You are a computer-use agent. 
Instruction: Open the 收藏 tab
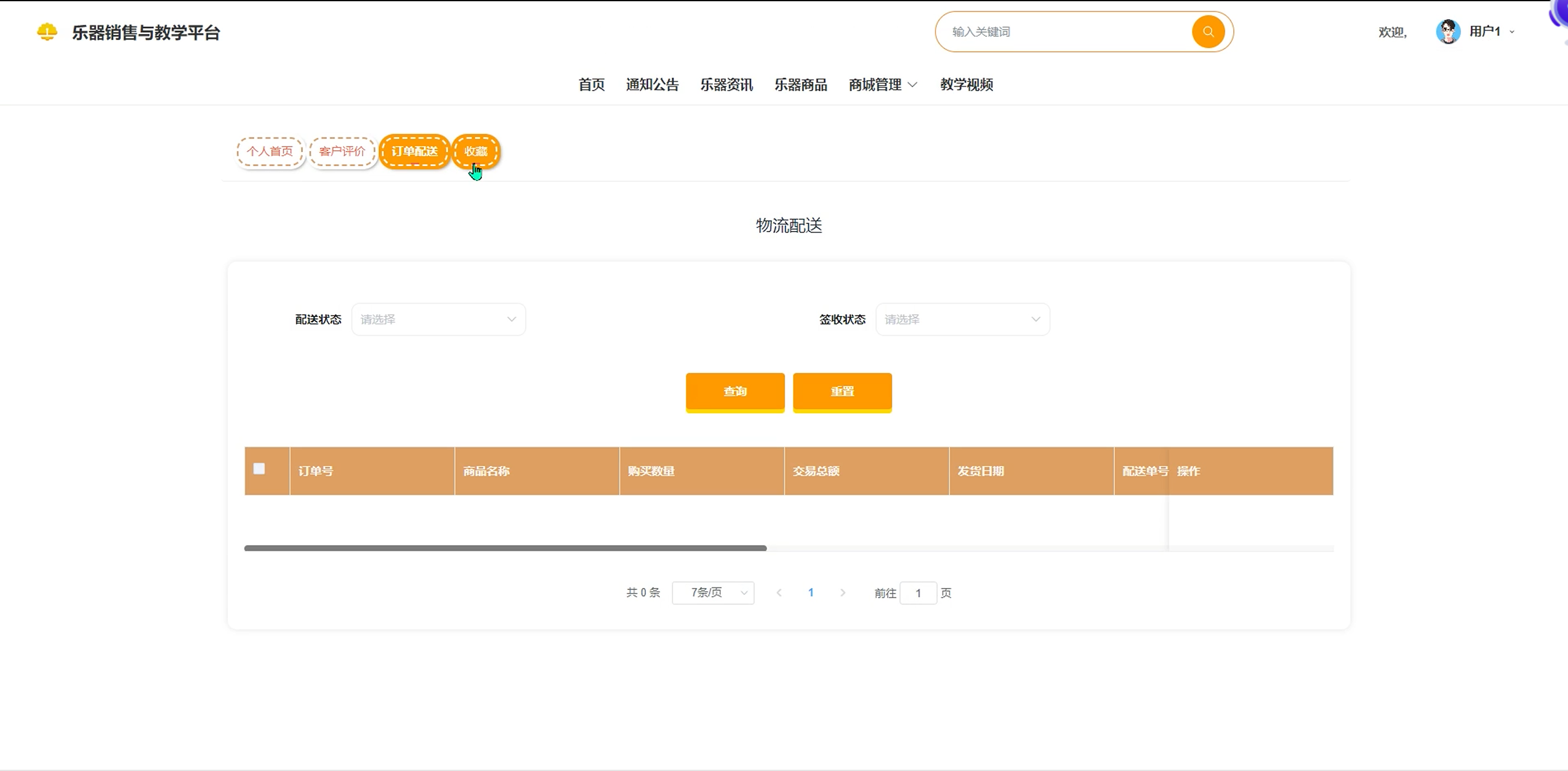tap(476, 151)
